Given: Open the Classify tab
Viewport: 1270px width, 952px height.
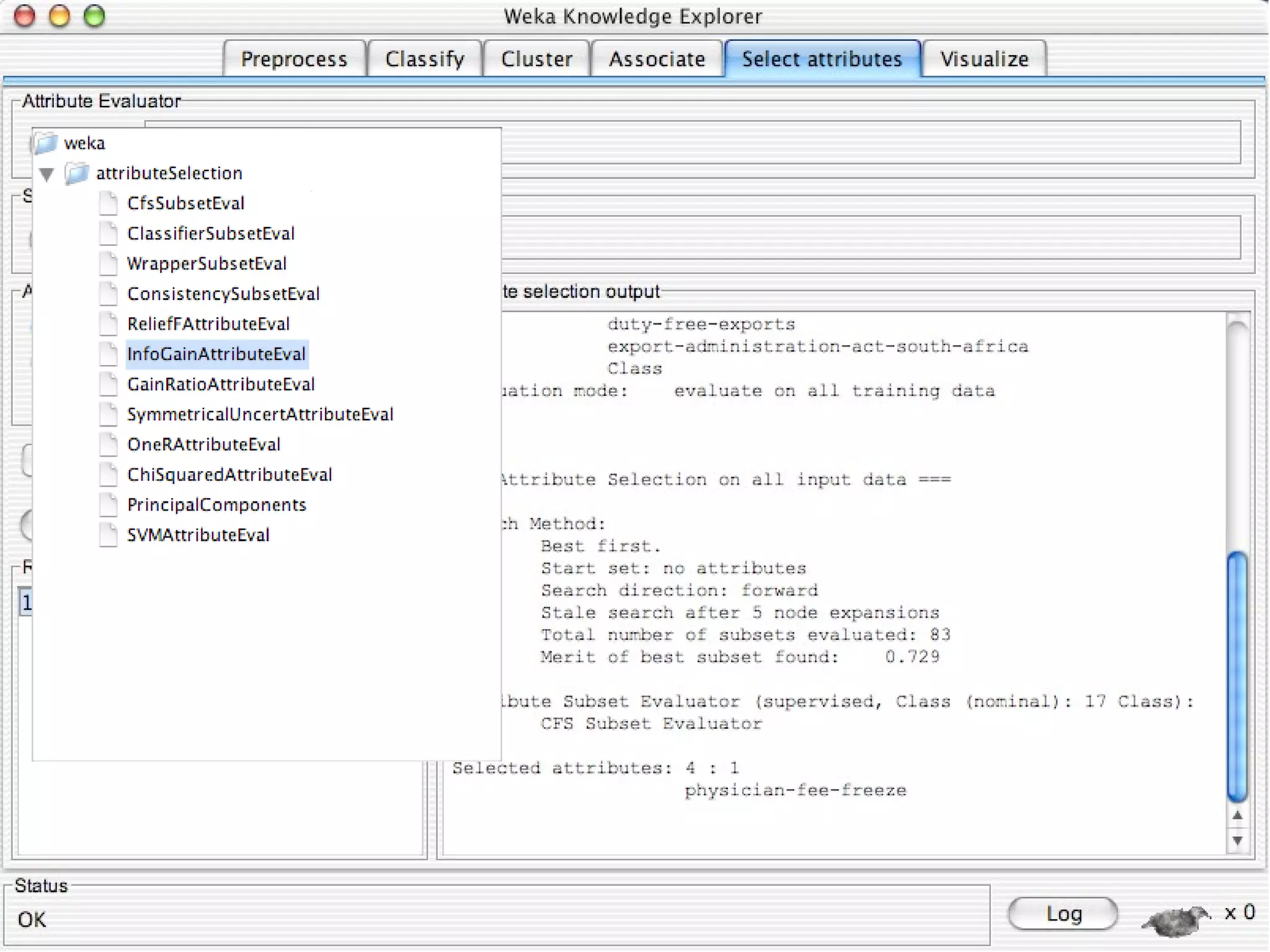Looking at the screenshot, I should [425, 59].
